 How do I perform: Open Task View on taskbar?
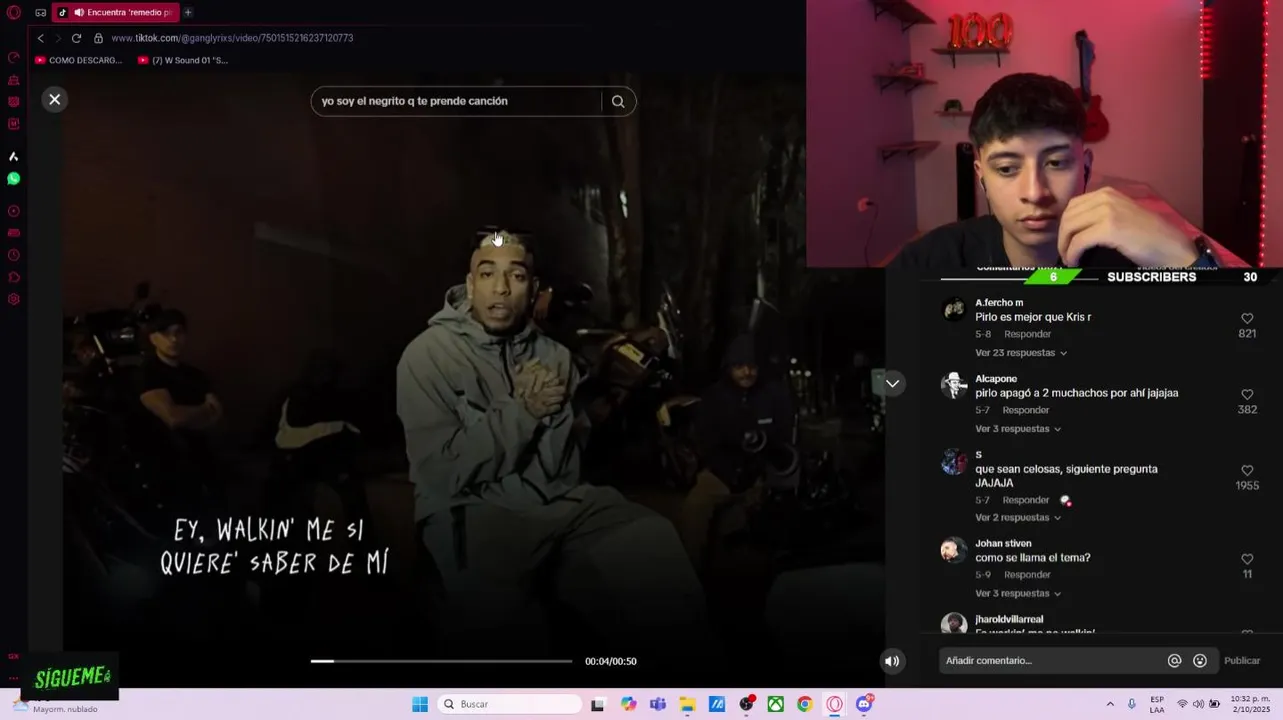click(598, 704)
